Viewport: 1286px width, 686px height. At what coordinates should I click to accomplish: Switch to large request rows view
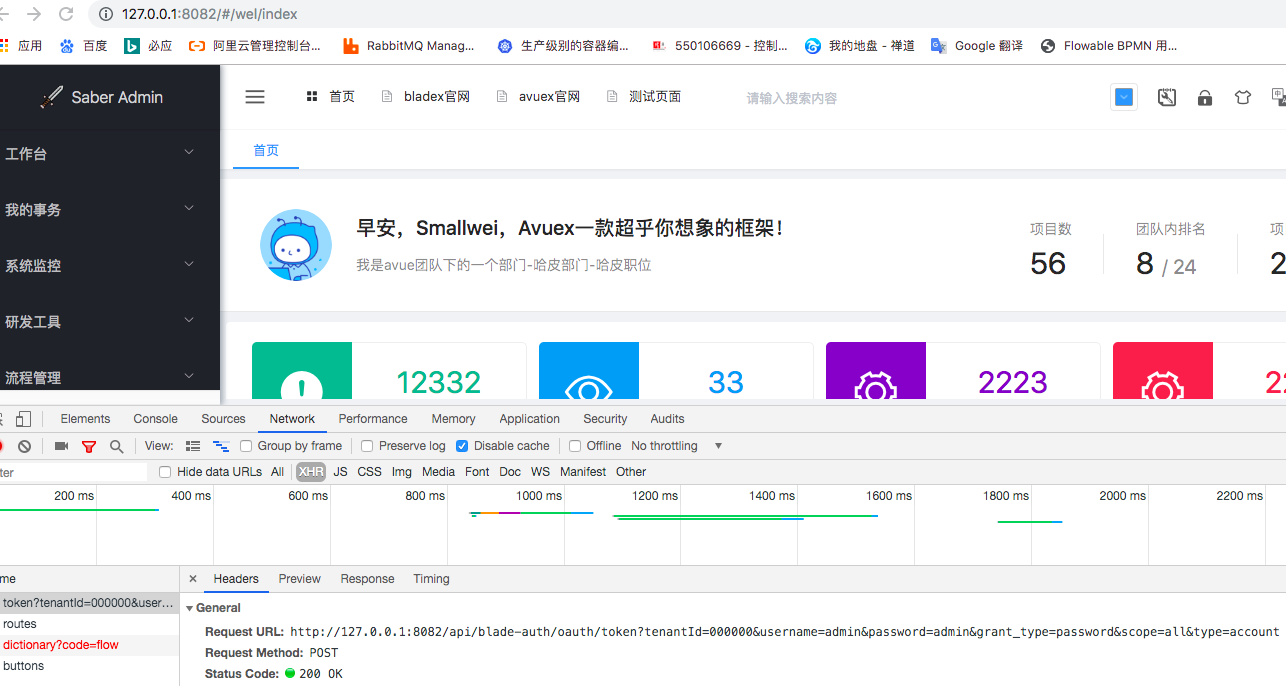[x=193, y=446]
